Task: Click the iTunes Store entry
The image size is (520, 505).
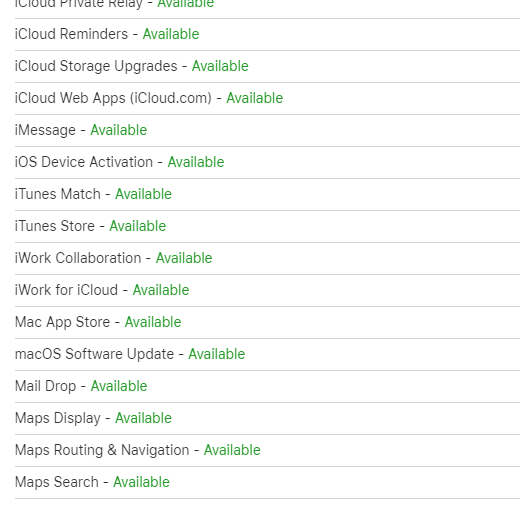Action: click(x=267, y=226)
